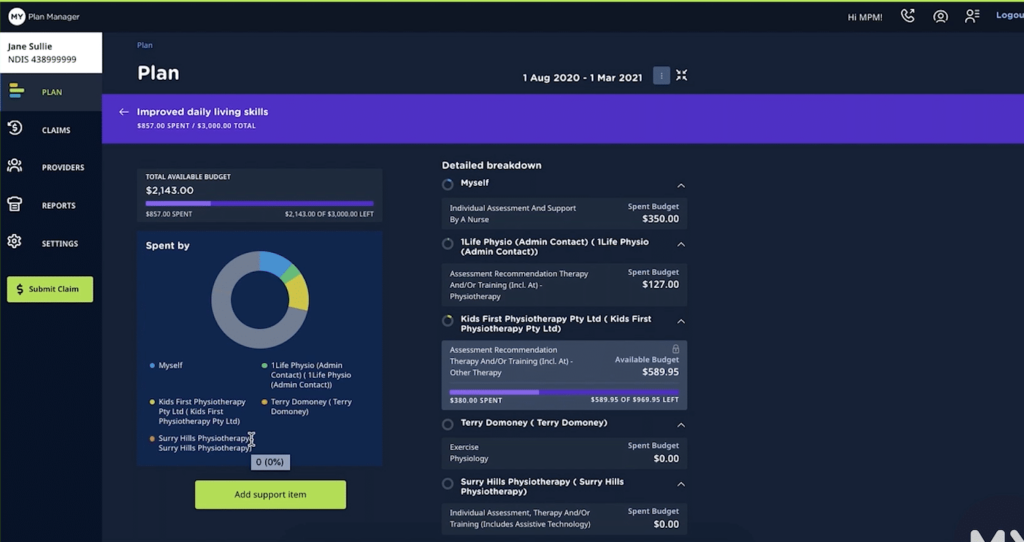Click the donut chart in Spent by
This screenshot has height=542, width=1024.
tap(260, 300)
